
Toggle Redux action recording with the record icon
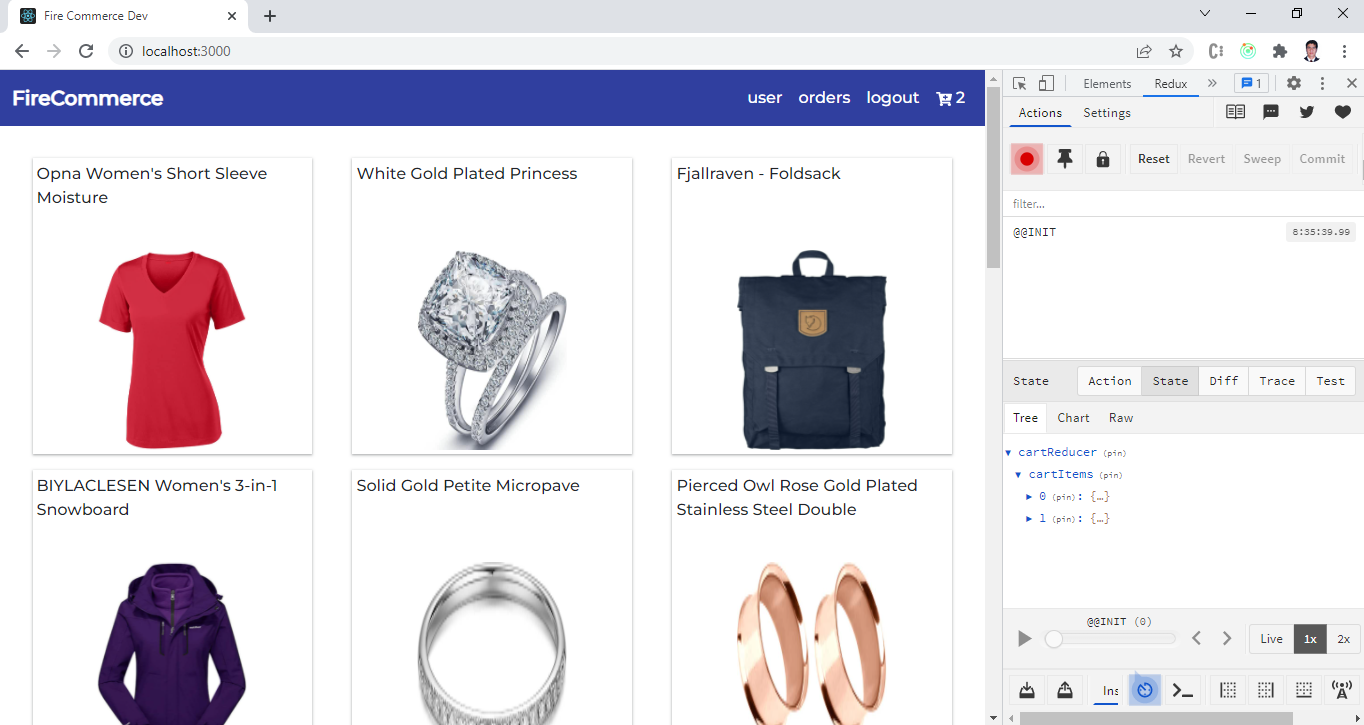click(x=1026, y=158)
